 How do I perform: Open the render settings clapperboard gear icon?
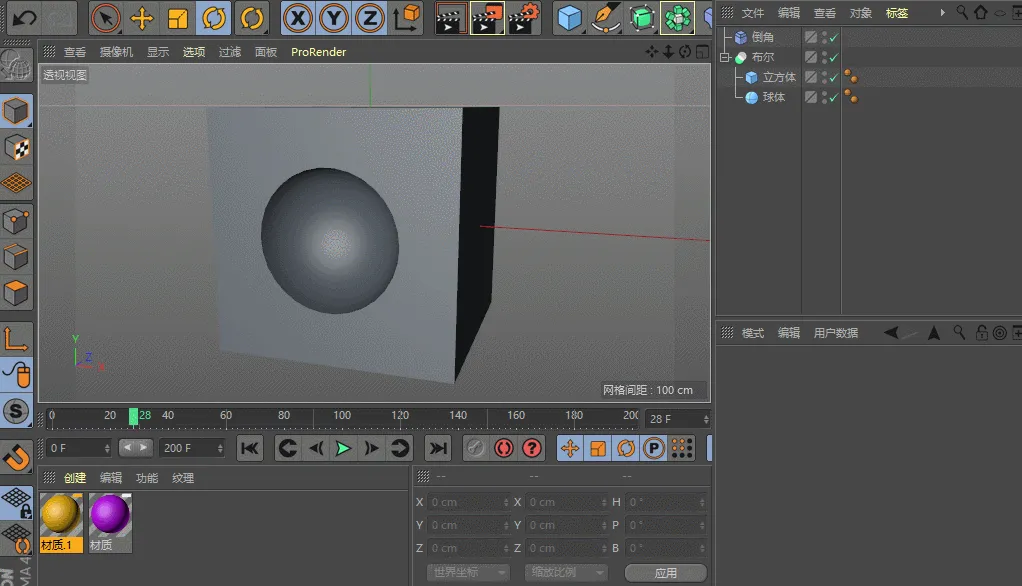tap(525, 18)
